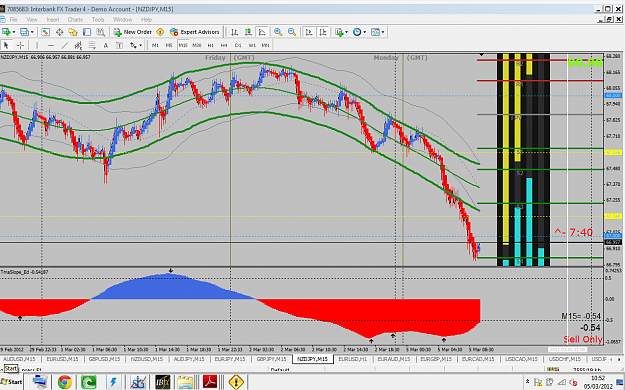Screen dimensions: 625x390
Task: Set timeframe to H4
Action: point(224,45)
